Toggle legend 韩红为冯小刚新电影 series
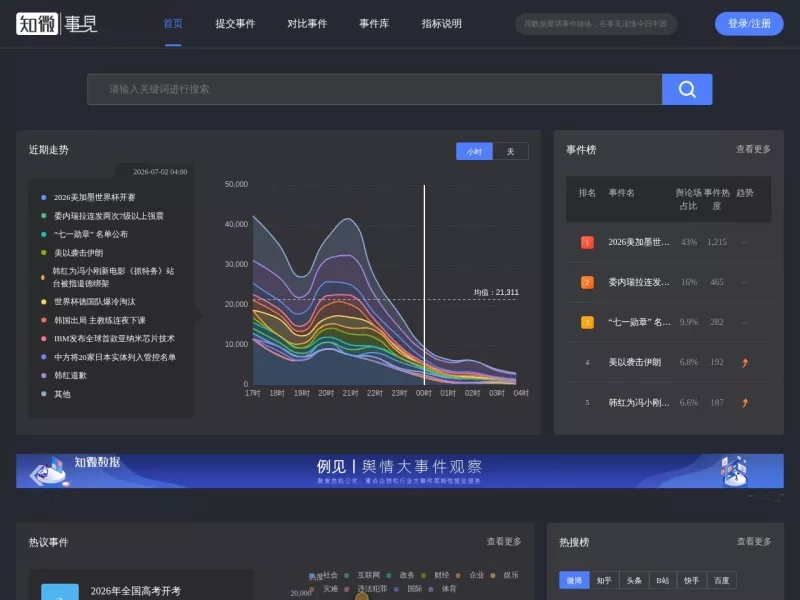Image resolution: width=800 pixels, height=600 pixels. (108, 277)
